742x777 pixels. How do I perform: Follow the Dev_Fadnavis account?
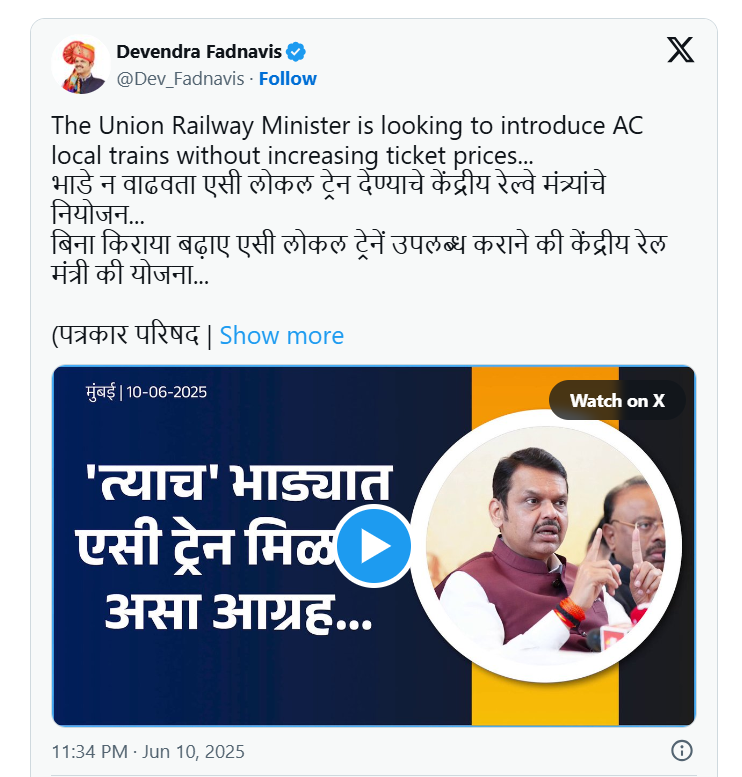tap(287, 79)
